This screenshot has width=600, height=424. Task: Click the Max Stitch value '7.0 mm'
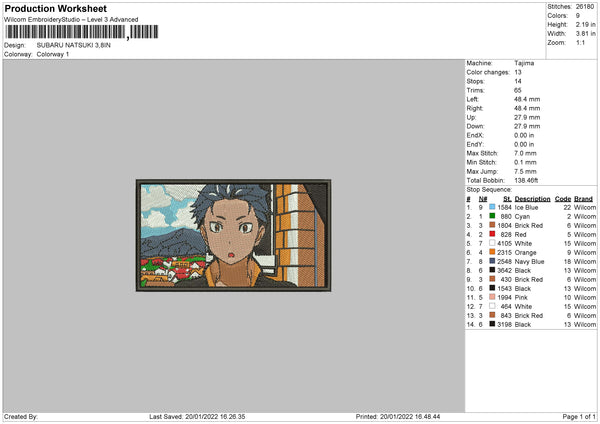[525, 153]
